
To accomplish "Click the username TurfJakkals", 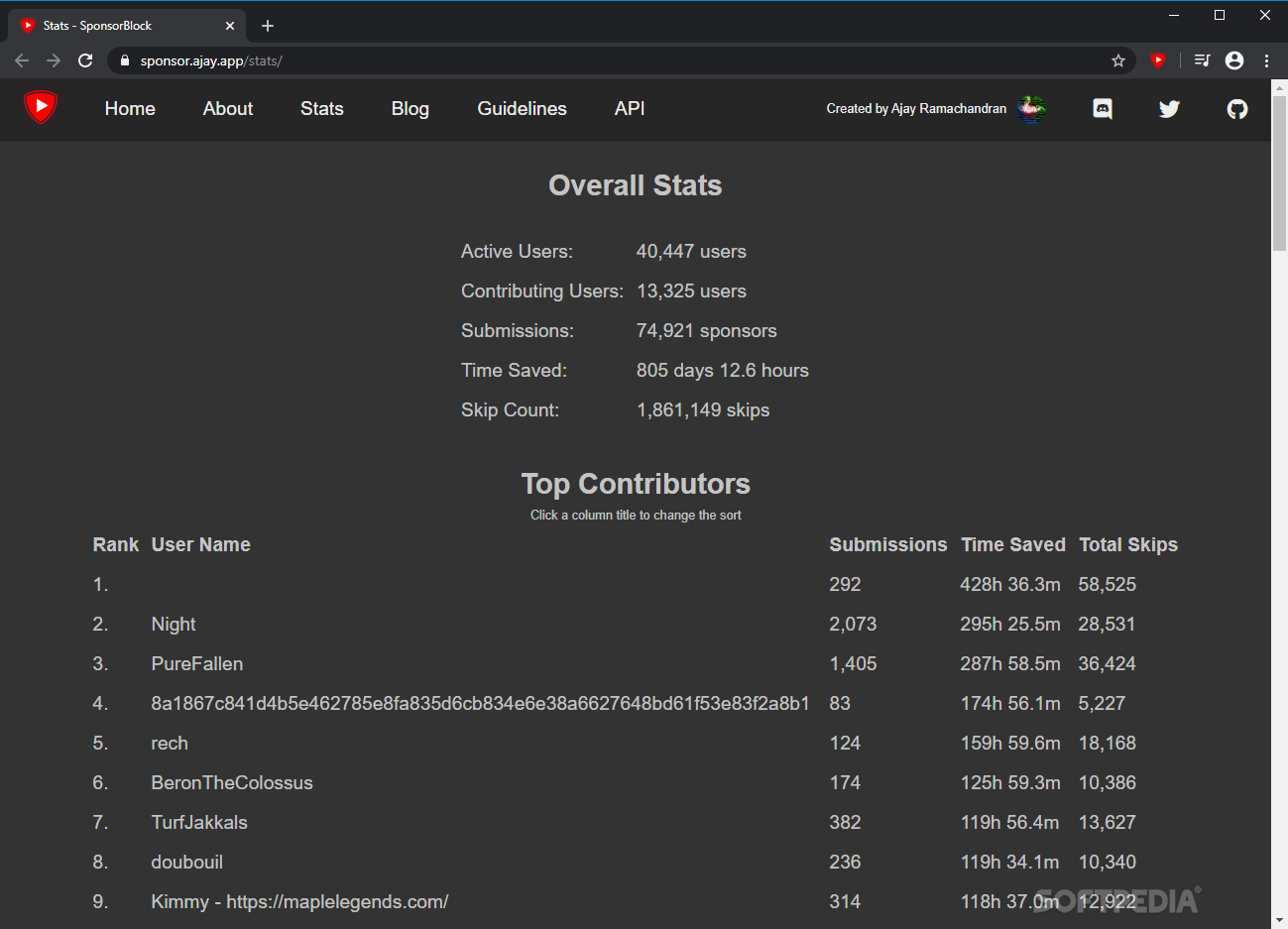I will [199, 823].
